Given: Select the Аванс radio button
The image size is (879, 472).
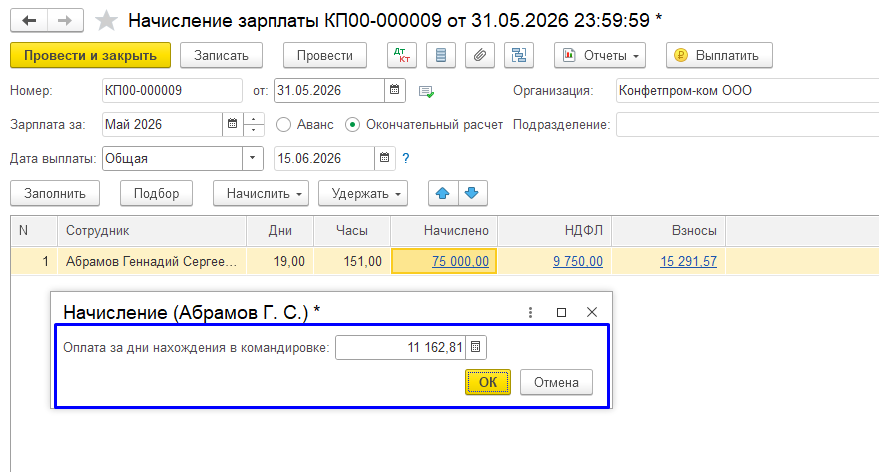Looking at the screenshot, I should [x=284, y=124].
